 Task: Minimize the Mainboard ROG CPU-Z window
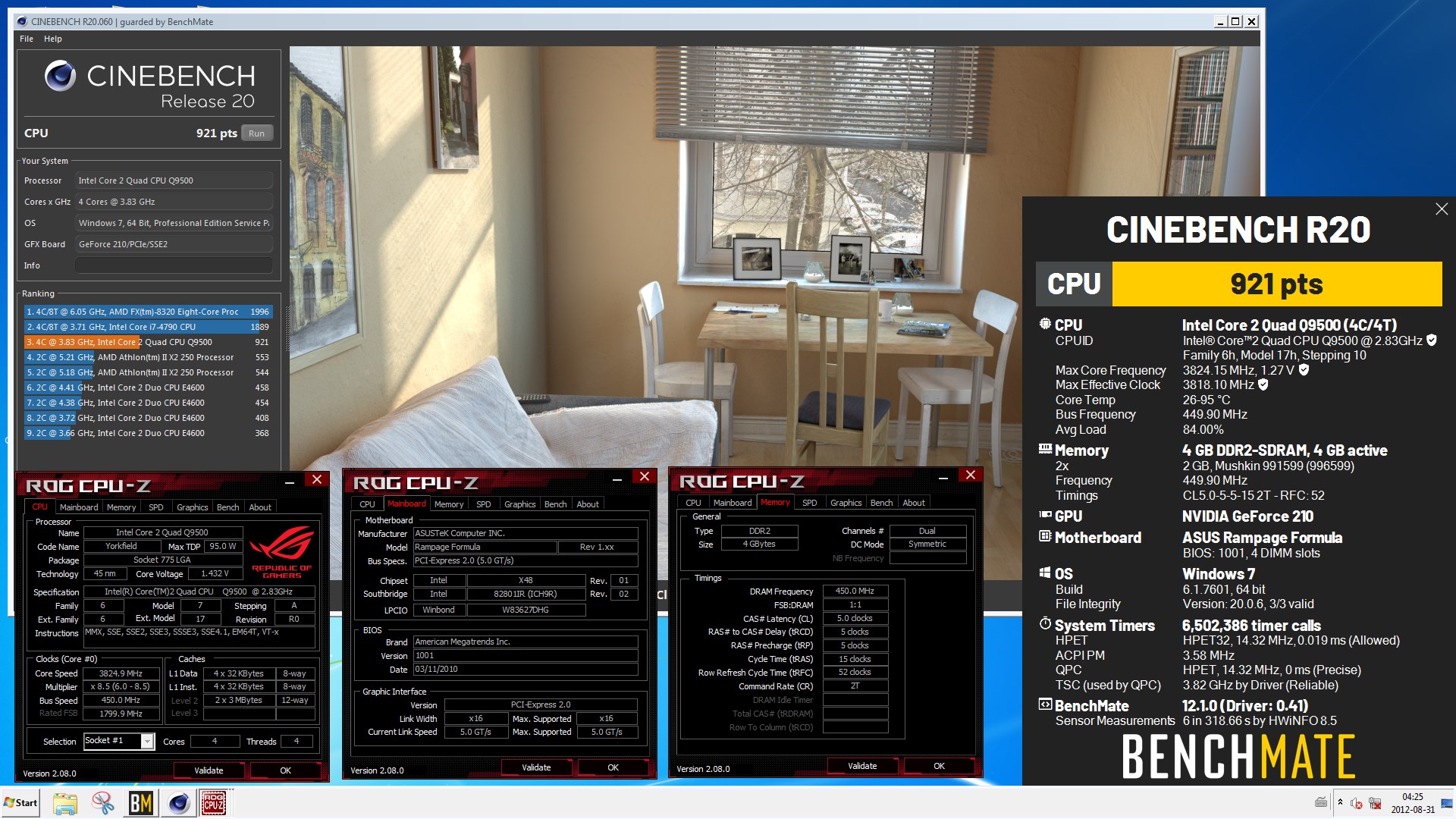point(617,479)
